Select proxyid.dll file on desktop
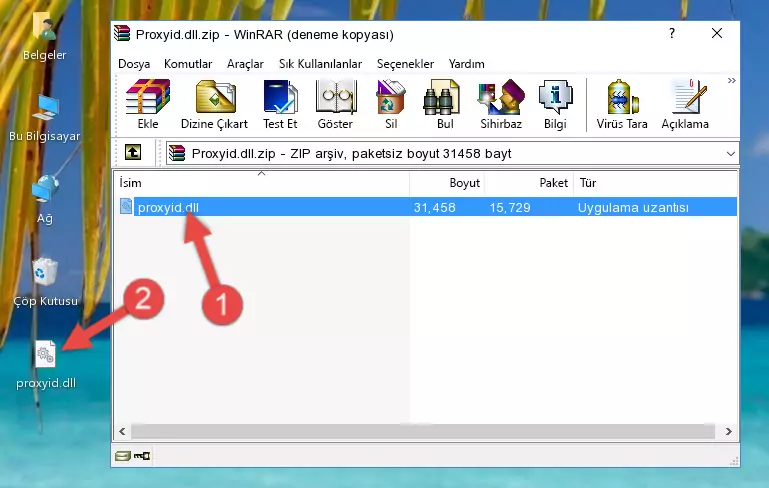 (x=46, y=365)
